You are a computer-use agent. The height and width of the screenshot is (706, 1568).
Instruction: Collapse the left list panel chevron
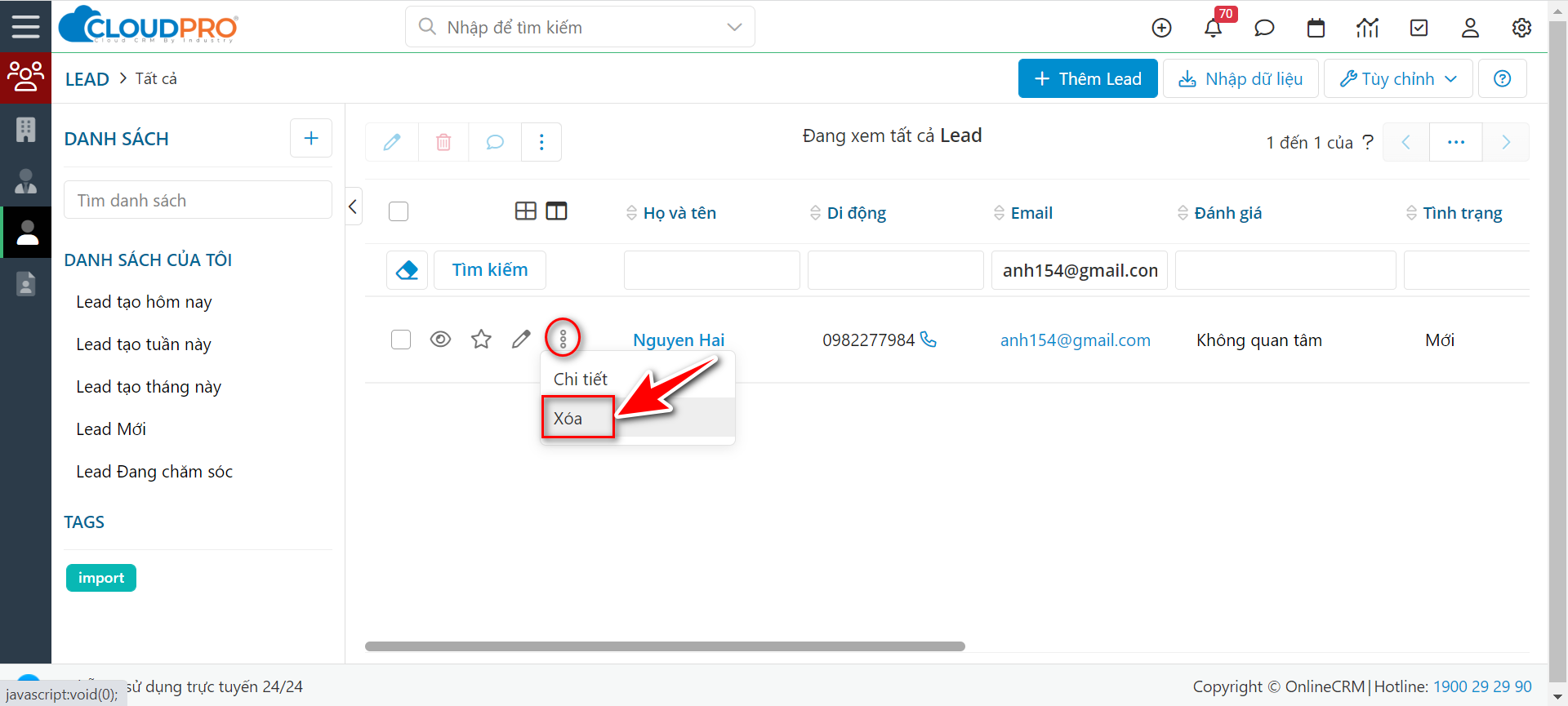pos(353,206)
